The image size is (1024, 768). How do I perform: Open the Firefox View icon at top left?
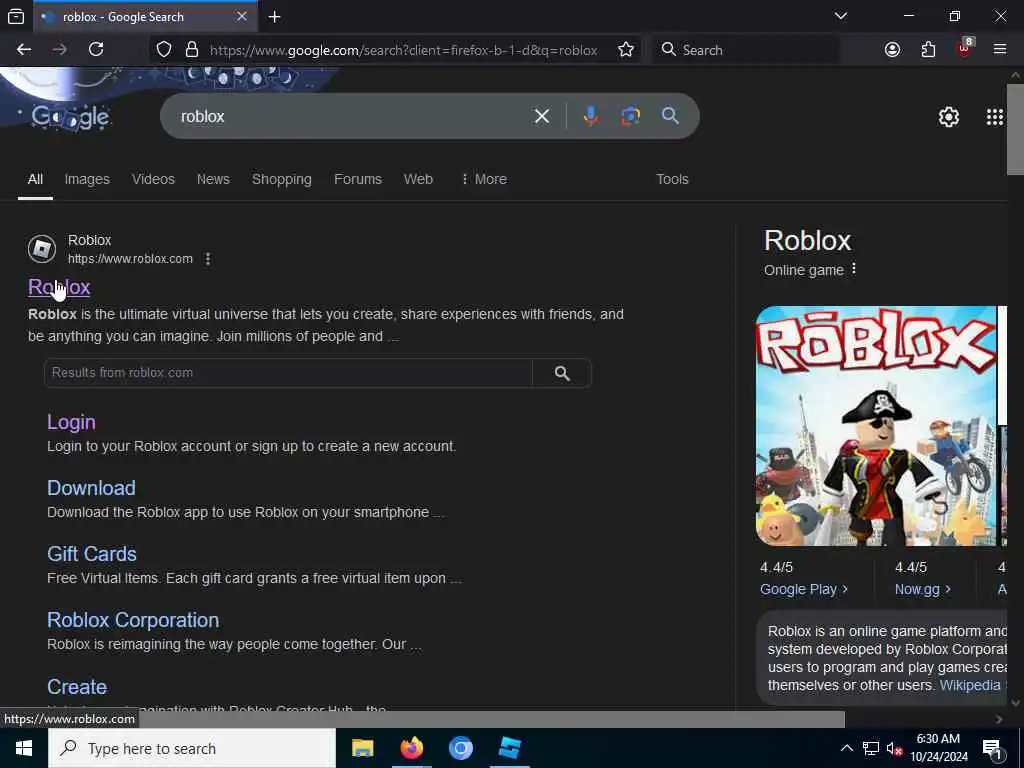16,17
